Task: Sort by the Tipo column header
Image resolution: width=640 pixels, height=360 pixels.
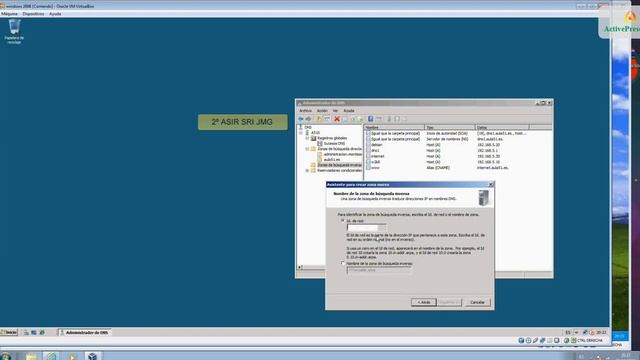Action: (450, 127)
